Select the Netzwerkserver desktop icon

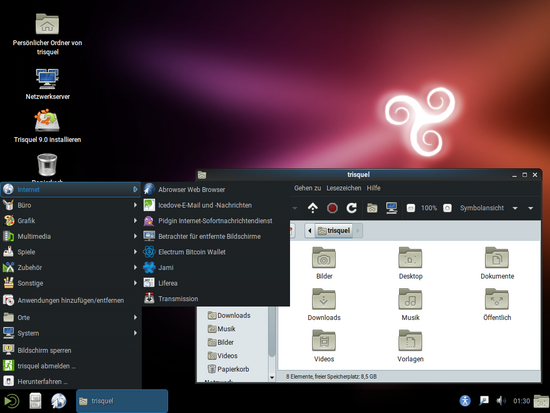point(47,84)
